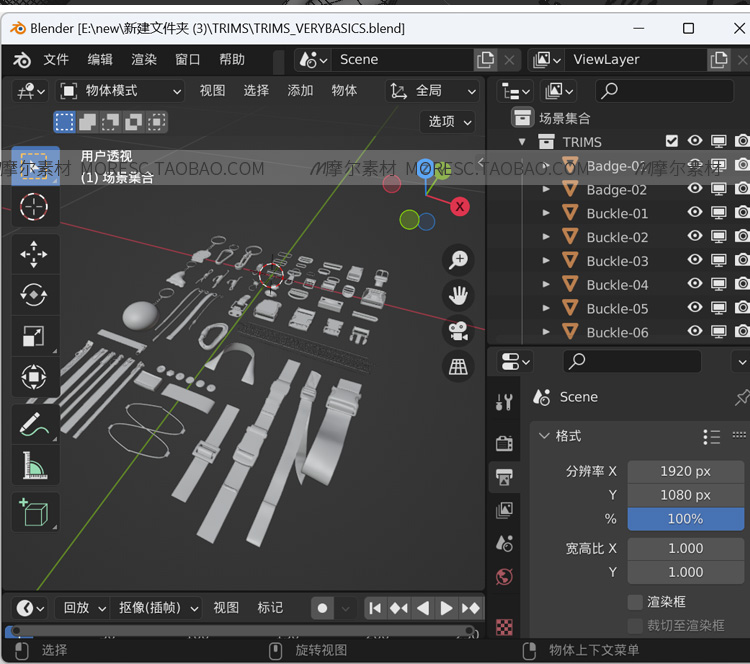
Task: Activate the Move tool
Action: [x=34, y=254]
